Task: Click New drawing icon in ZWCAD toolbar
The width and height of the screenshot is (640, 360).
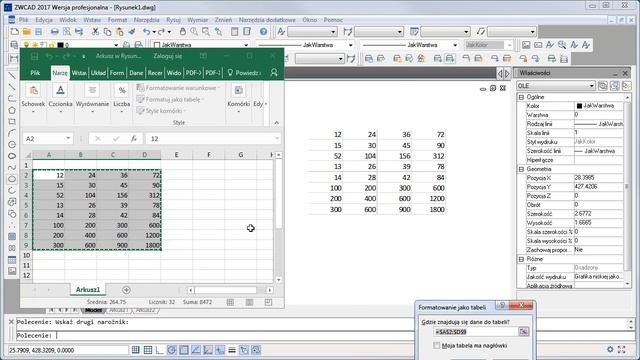Action: click(15, 31)
